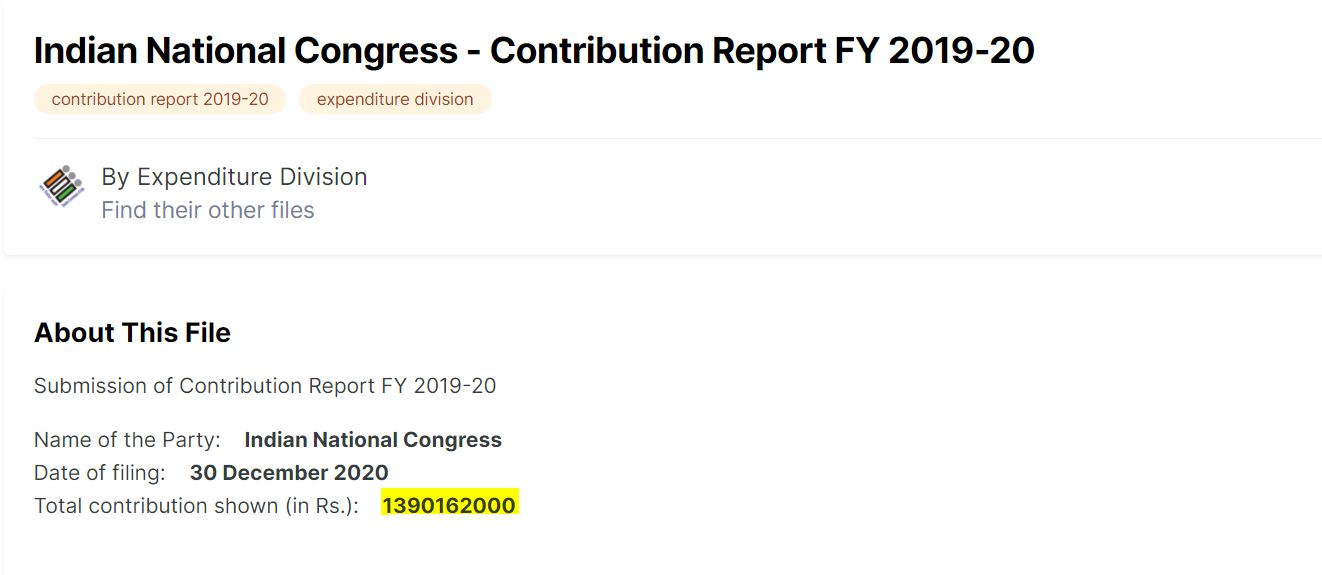Click the Expenditure Division avatar icon
Viewport: 1322px width, 575px height.
point(62,187)
